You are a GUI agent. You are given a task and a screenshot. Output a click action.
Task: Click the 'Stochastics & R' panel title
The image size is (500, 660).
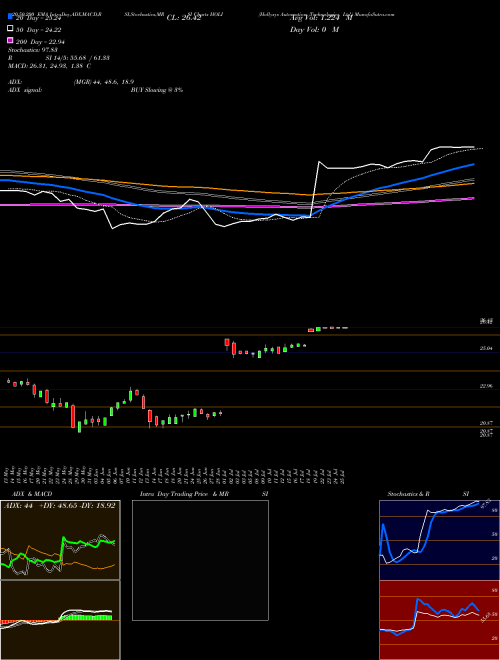pyautogui.click(x=409, y=494)
